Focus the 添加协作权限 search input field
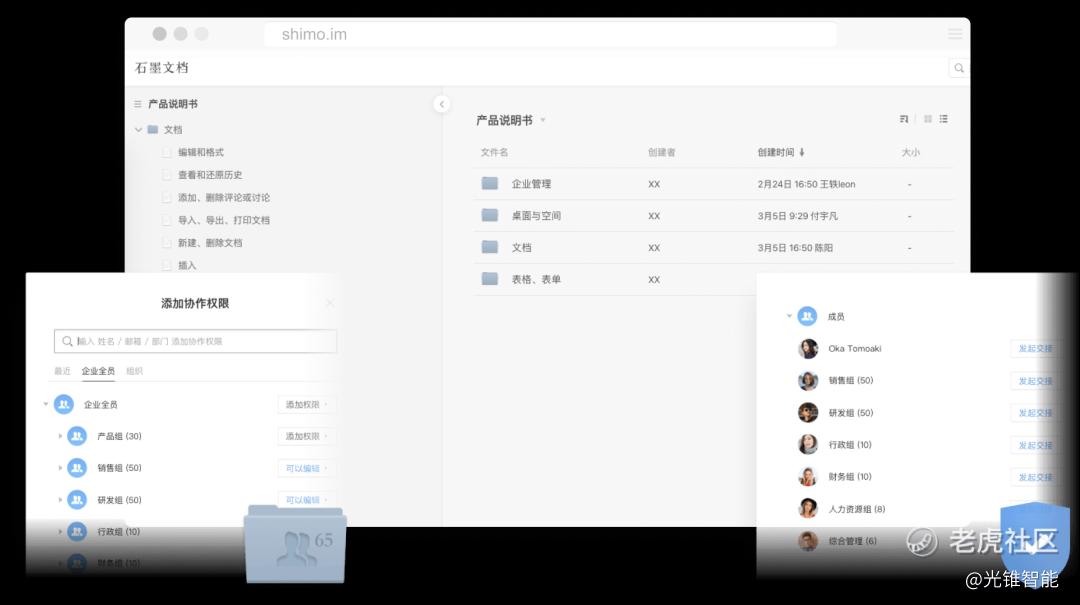 [196, 341]
